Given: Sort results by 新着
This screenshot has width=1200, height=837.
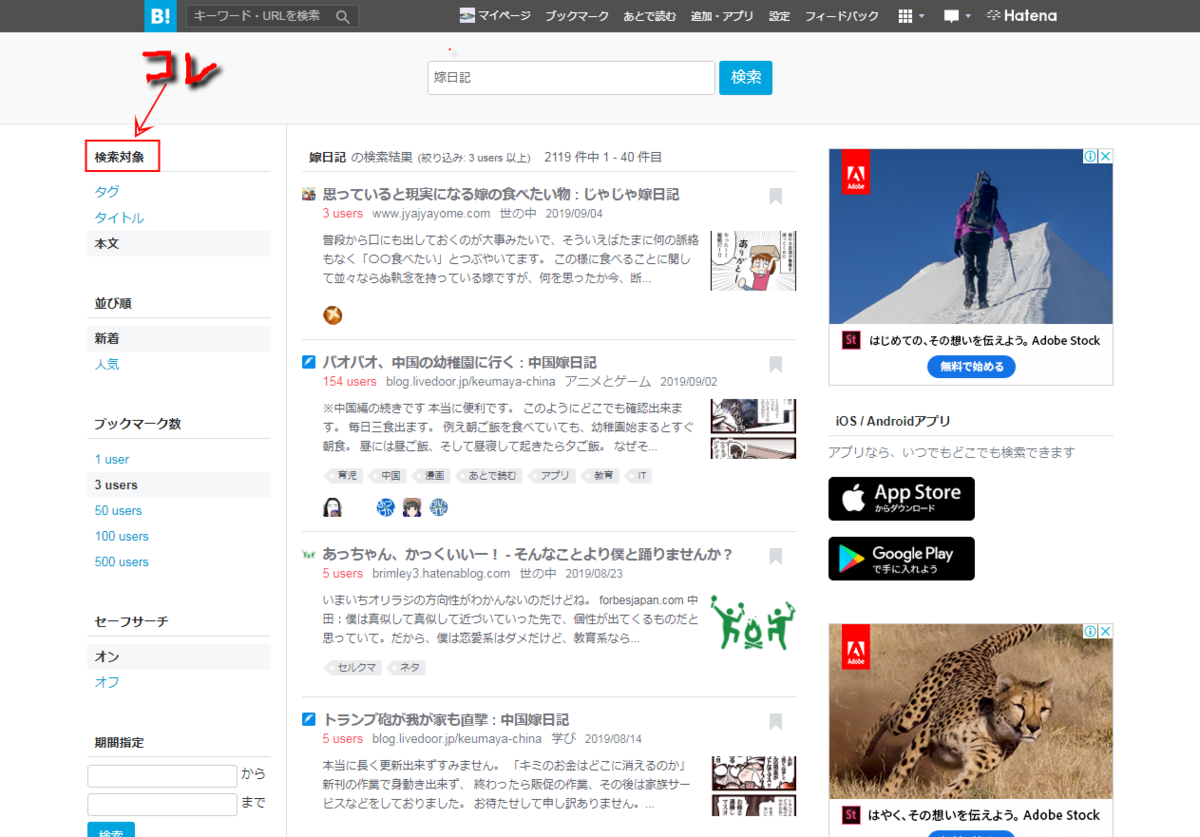Looking at the screenshot, I should [179, 338].
